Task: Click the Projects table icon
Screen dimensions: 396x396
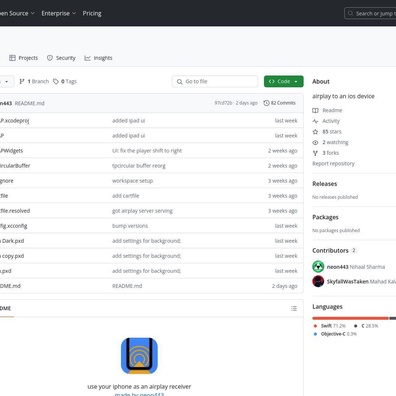Action: pos(12,58)
